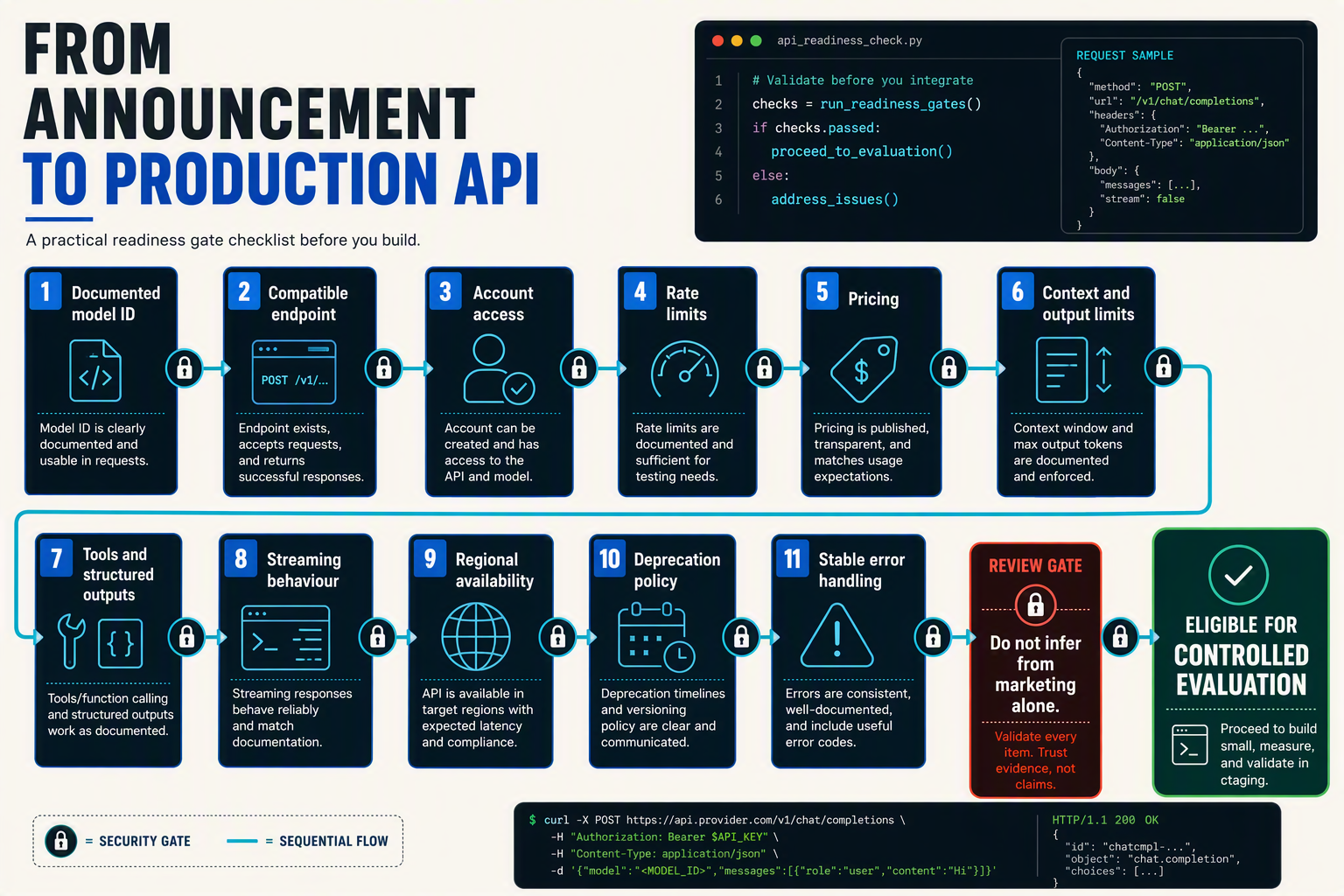Click the lock after Documented model ID card

pos(185,367)
